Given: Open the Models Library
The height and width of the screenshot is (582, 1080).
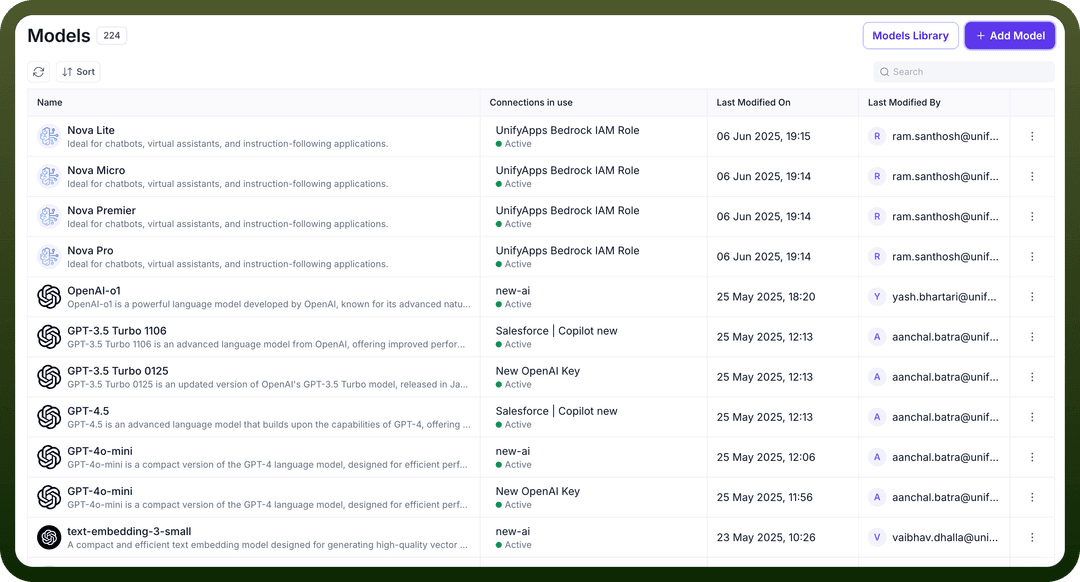Looking at the screenshot, I should point(910,36).
